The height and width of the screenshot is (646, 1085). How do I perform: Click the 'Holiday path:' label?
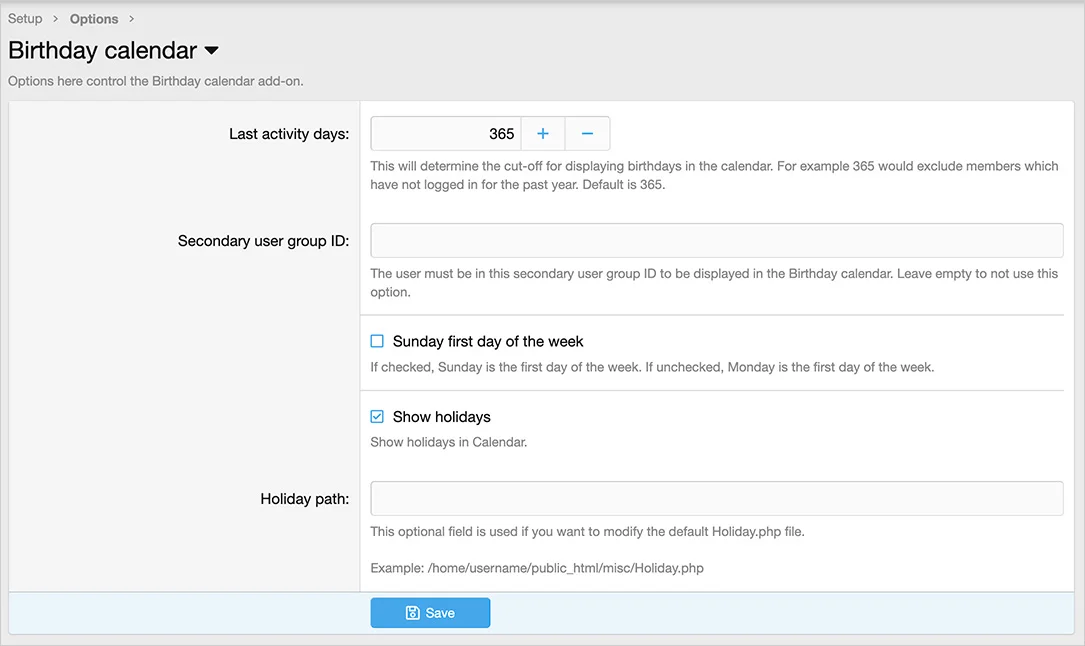pyautogui.click(x=304, y=499)
